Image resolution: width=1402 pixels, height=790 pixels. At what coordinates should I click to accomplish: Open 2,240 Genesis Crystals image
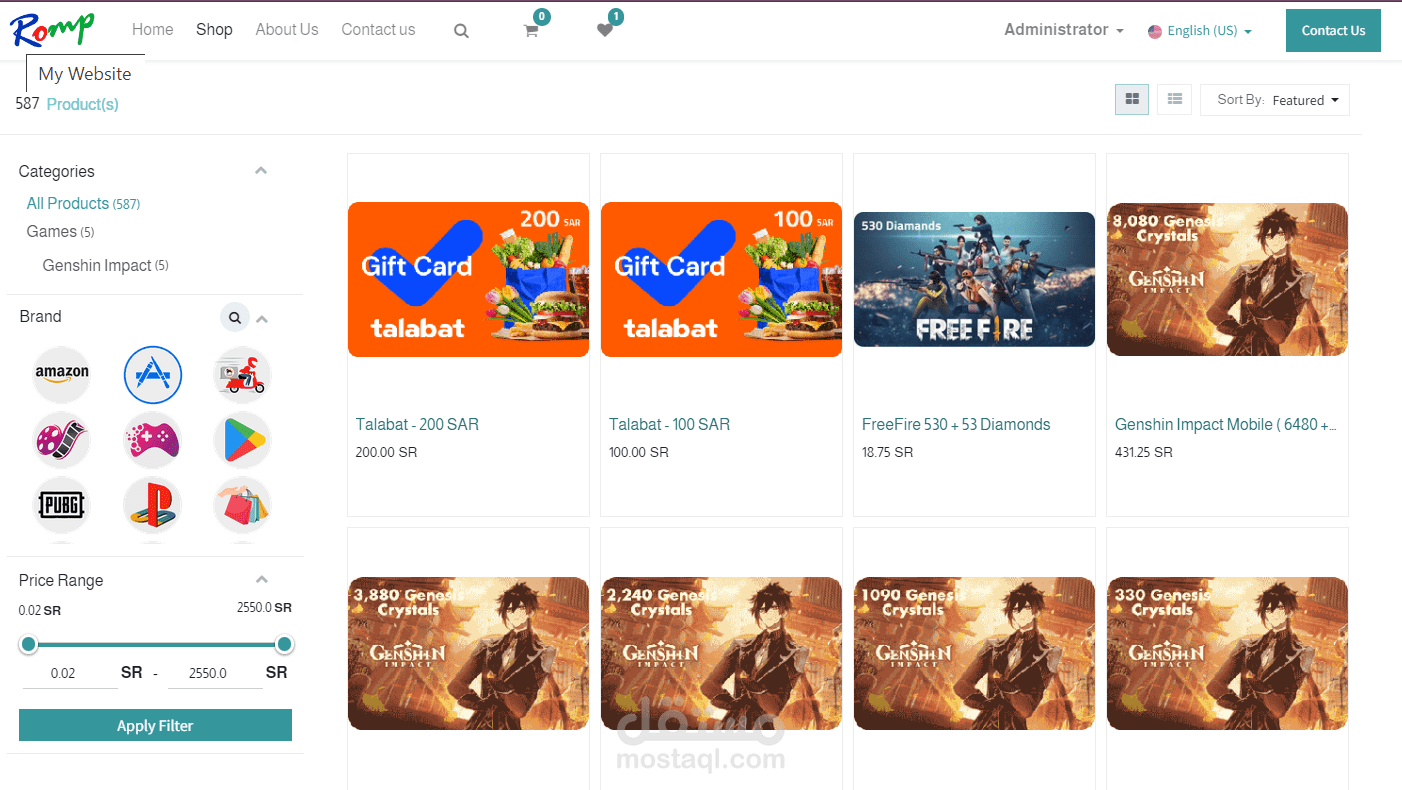pyautogui.click(x=721, y=653)
